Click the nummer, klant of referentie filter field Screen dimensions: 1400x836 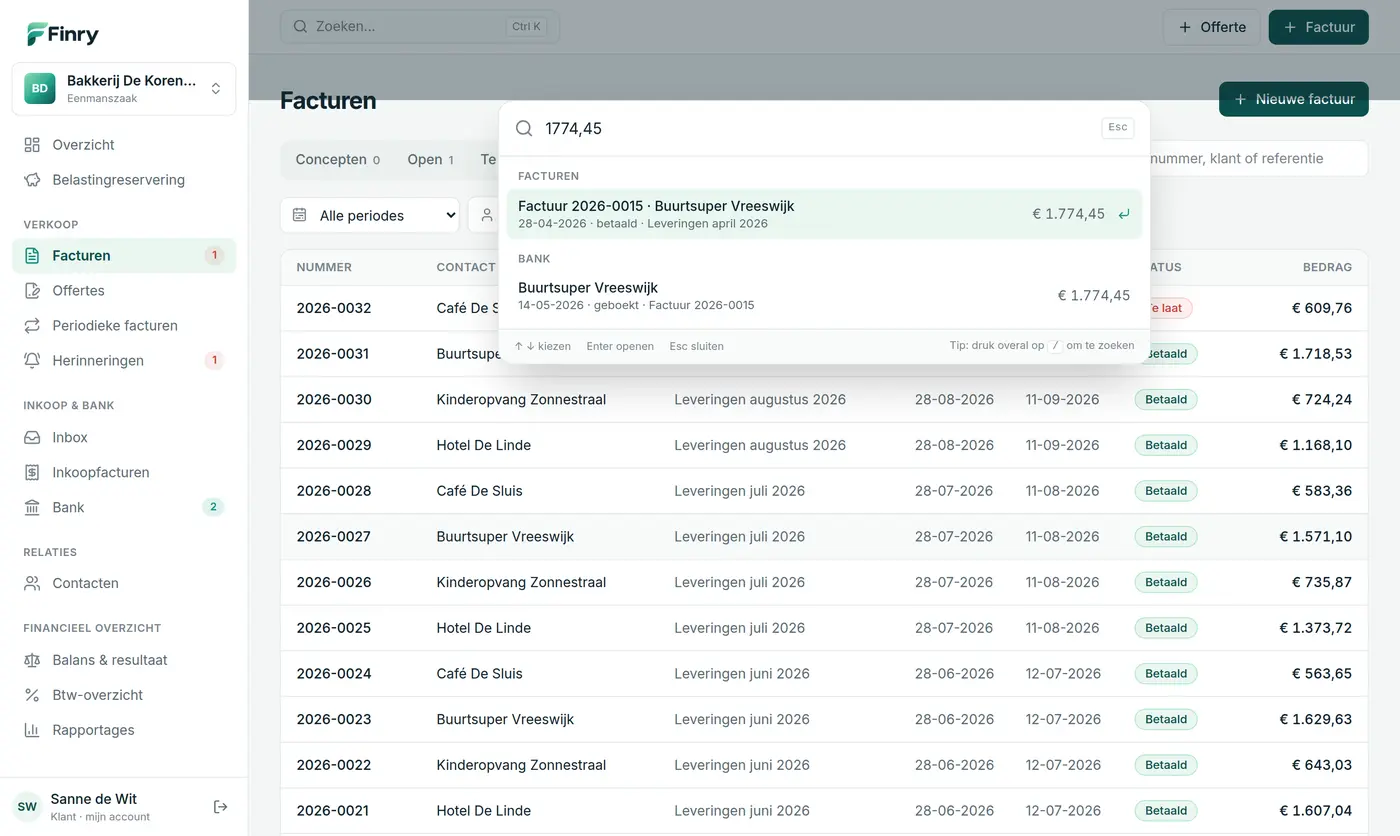pos(1258,159)
